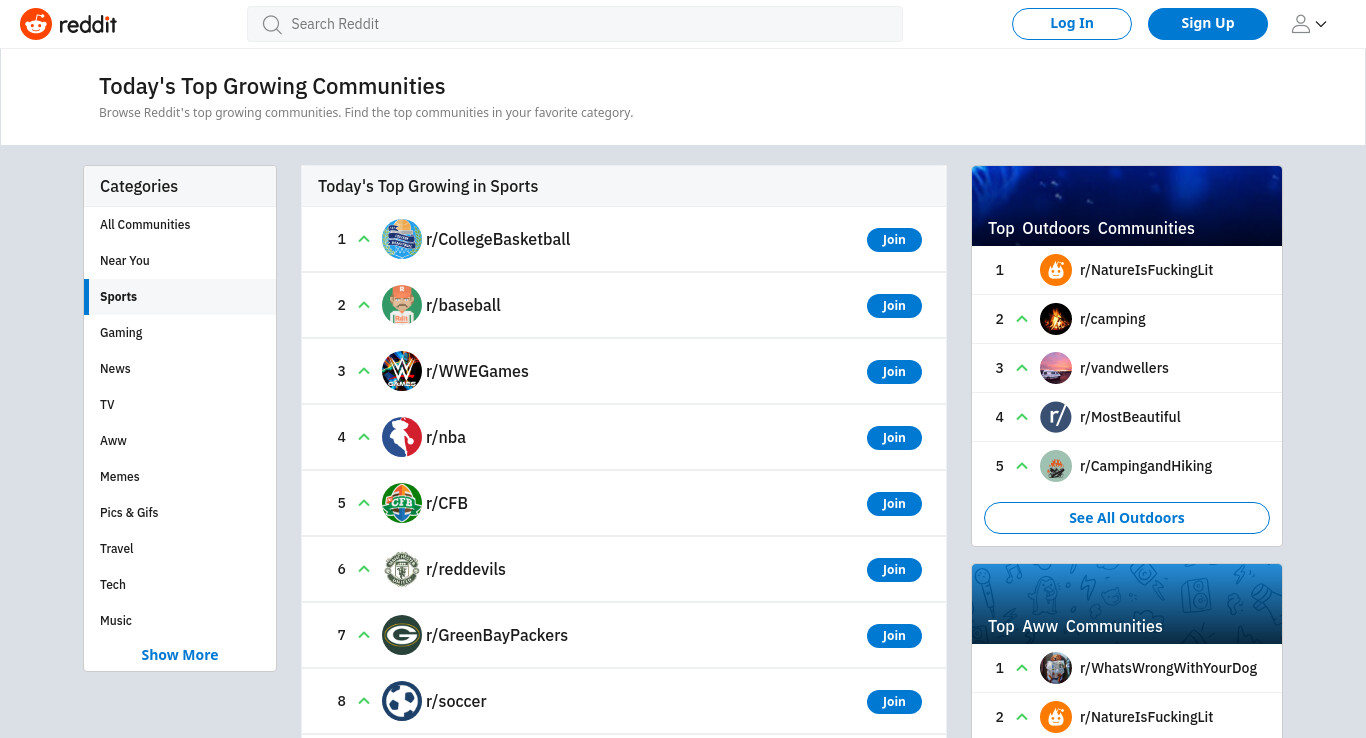This screenshot has height=738, width=1366.
Task: Select the Tech category
Action: pos(180,585)
